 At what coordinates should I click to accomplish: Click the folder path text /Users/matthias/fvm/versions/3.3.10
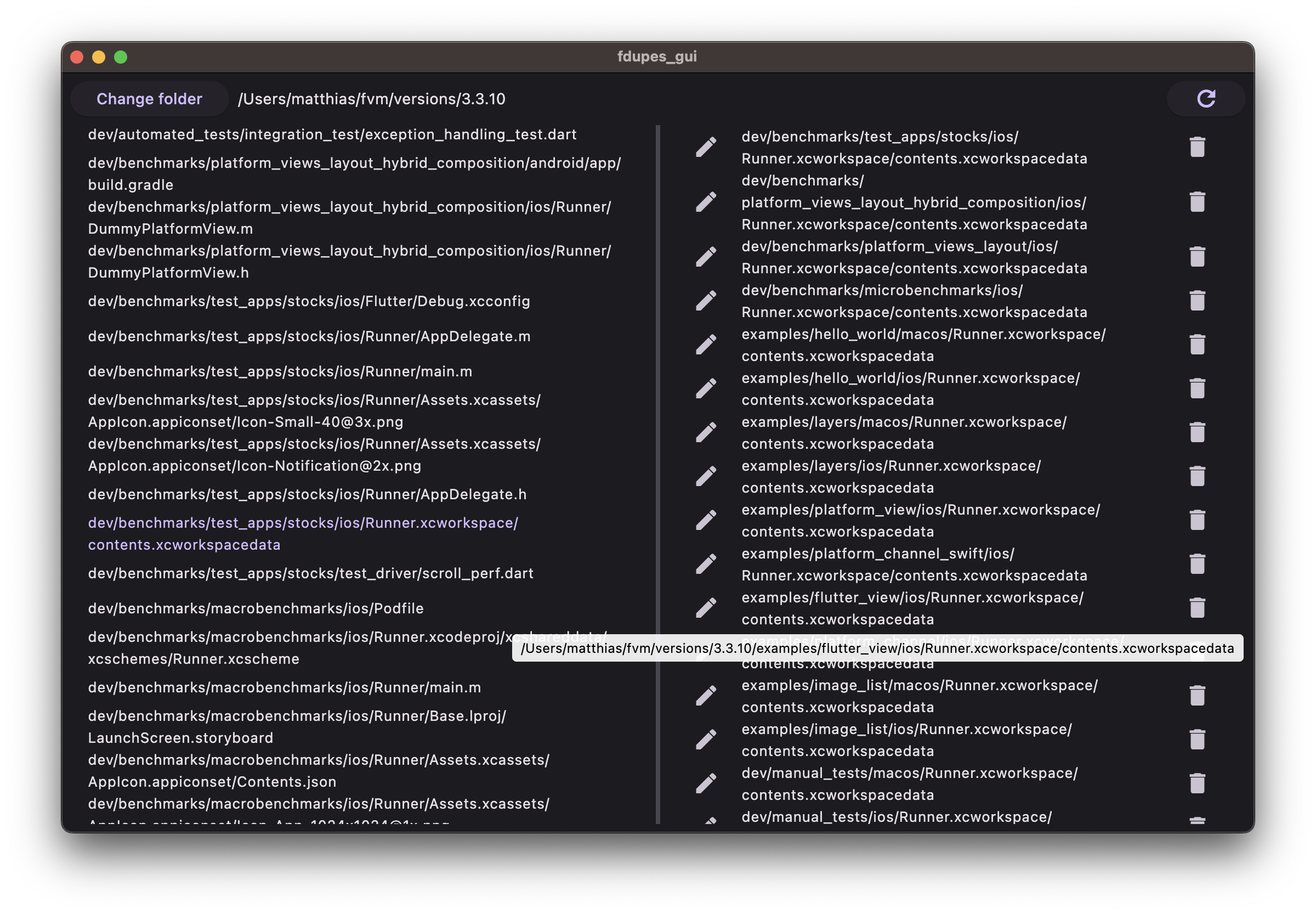(372, 99)
